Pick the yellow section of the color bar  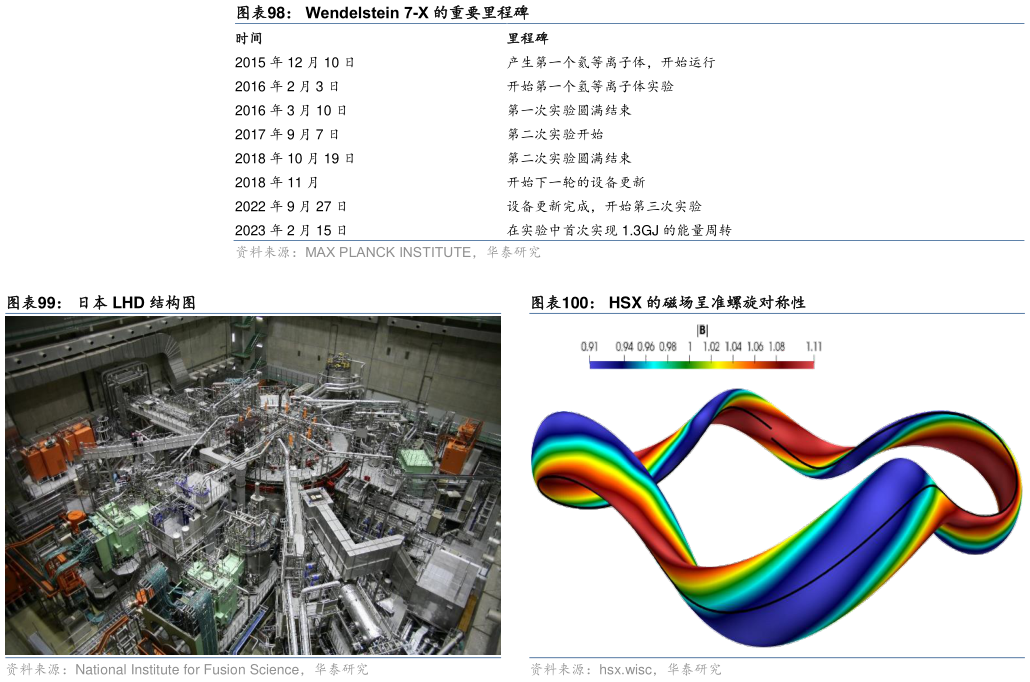tap(716, 364)
